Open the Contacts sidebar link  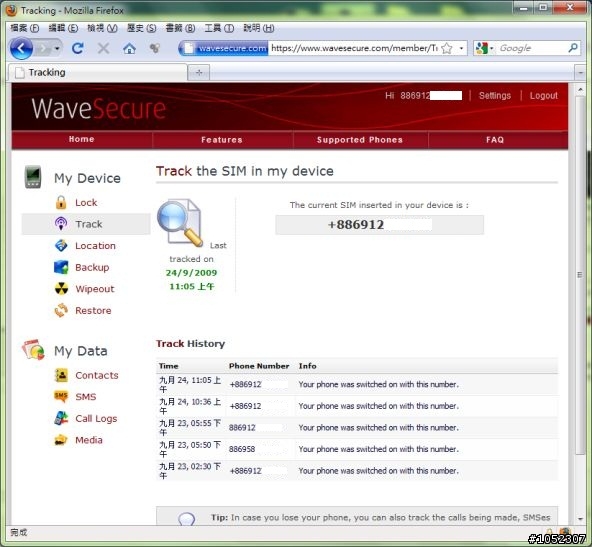[97, 375]
